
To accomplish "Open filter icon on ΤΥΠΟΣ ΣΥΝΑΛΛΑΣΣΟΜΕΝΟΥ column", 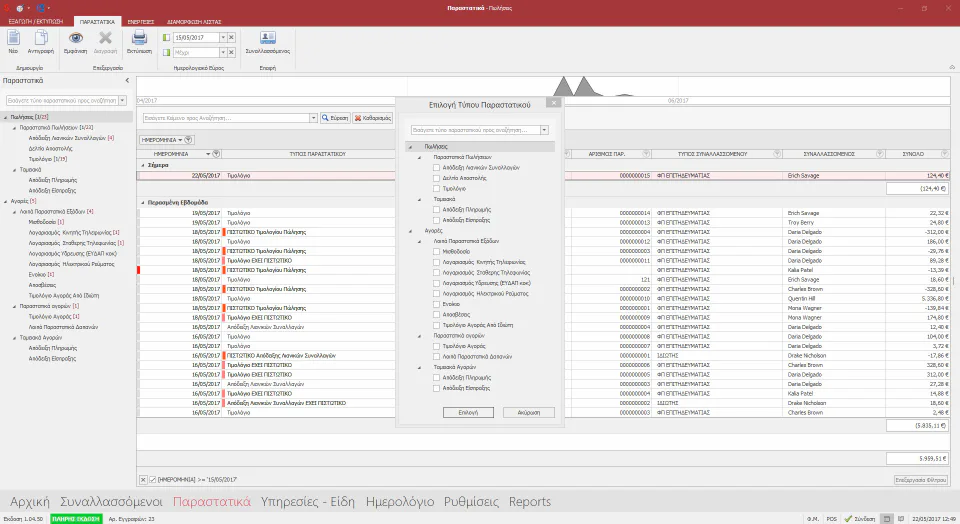I will click(x=777, y=154).
